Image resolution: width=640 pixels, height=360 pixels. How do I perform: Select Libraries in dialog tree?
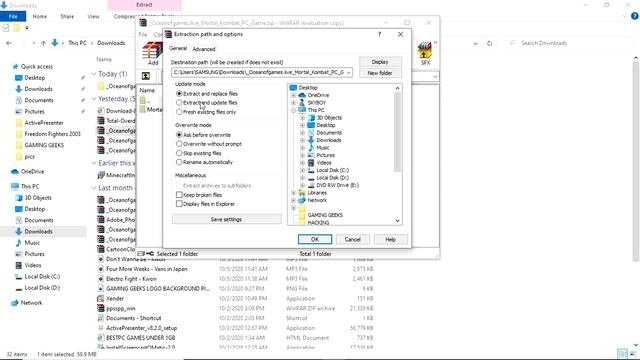coord(317,193)
